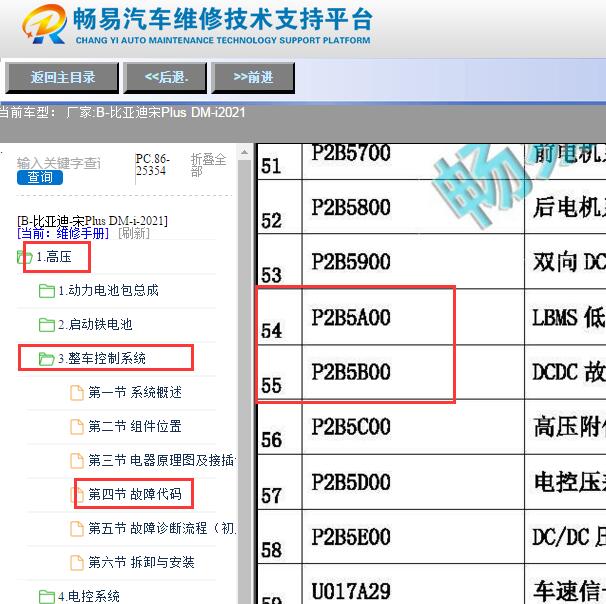606x604 pixels.
Task: Expand the 4.电控系统 folder
Action: (89, 596)
